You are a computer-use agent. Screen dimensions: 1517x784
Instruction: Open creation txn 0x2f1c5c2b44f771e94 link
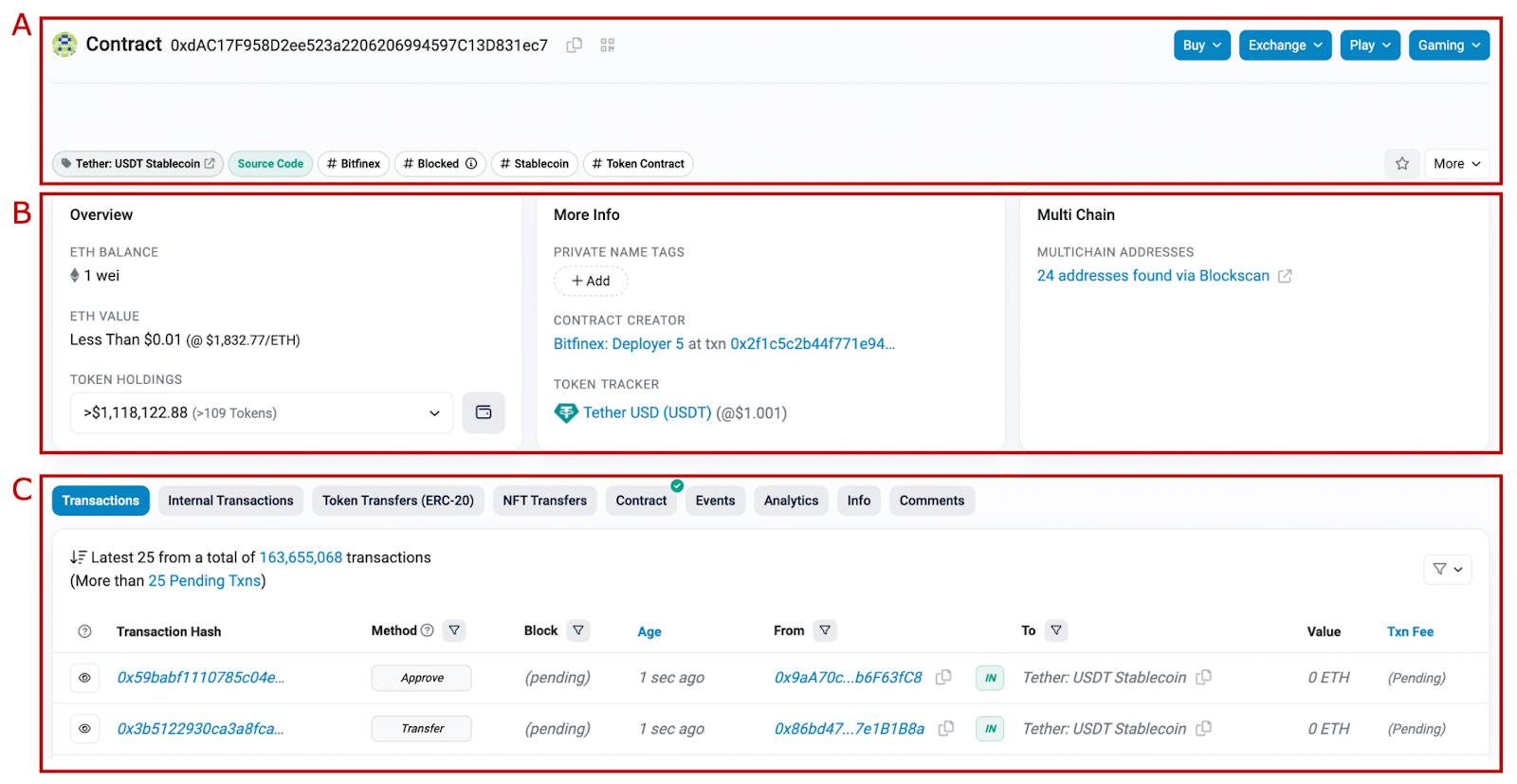[x=813, y=344]
